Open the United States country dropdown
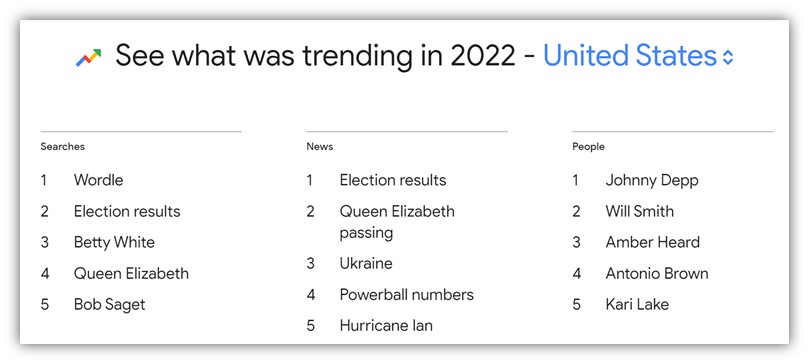The width and height of the screenshot is (809, 364). tap(638, 56)
